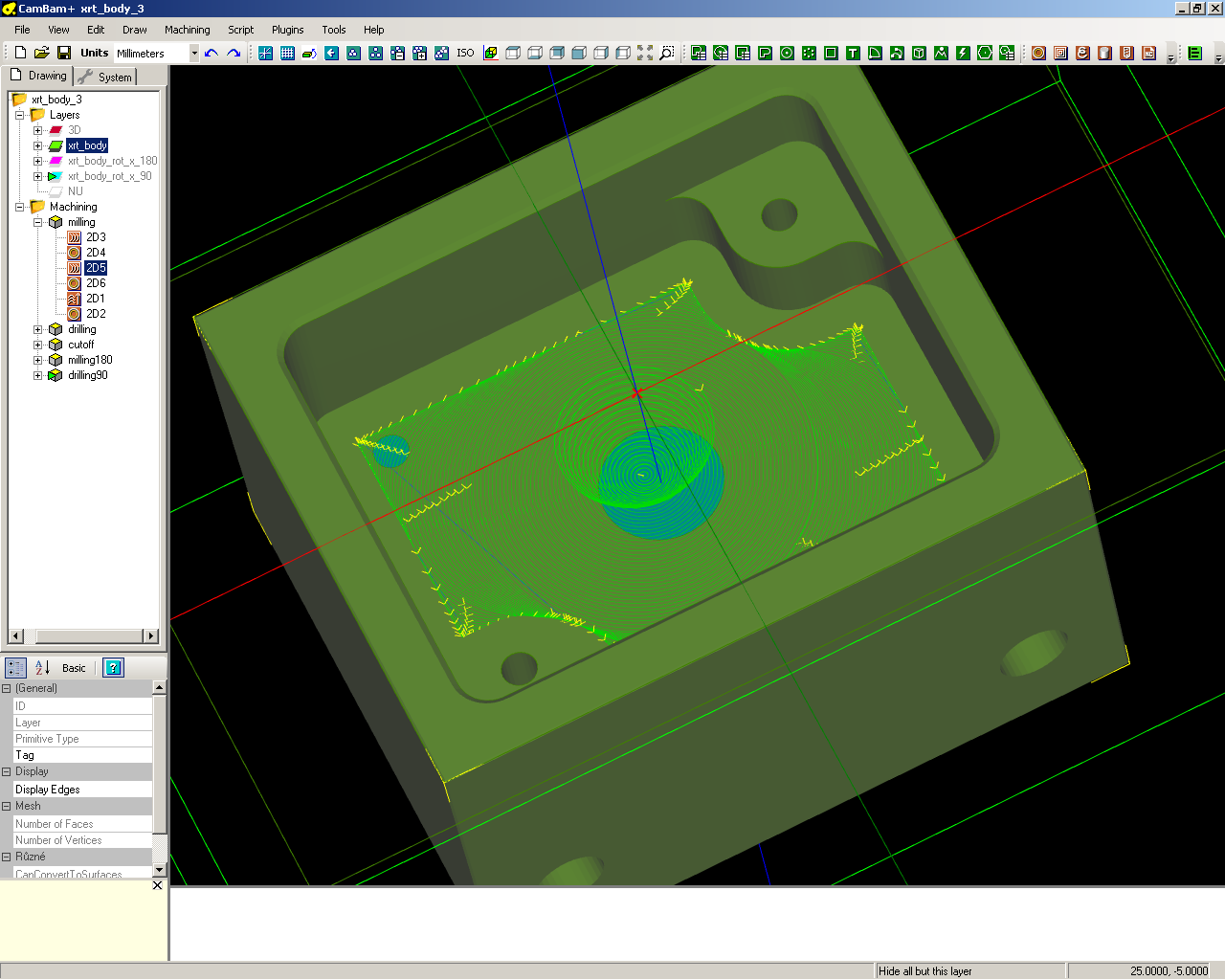Collapse the Mesh property category

(7, 806)
